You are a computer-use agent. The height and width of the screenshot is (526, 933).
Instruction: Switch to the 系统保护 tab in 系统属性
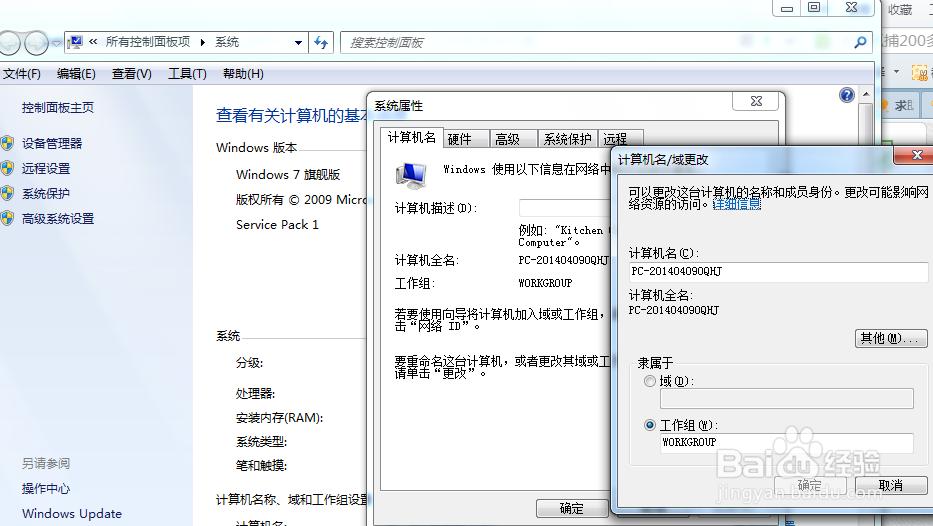tap(567, 139)
